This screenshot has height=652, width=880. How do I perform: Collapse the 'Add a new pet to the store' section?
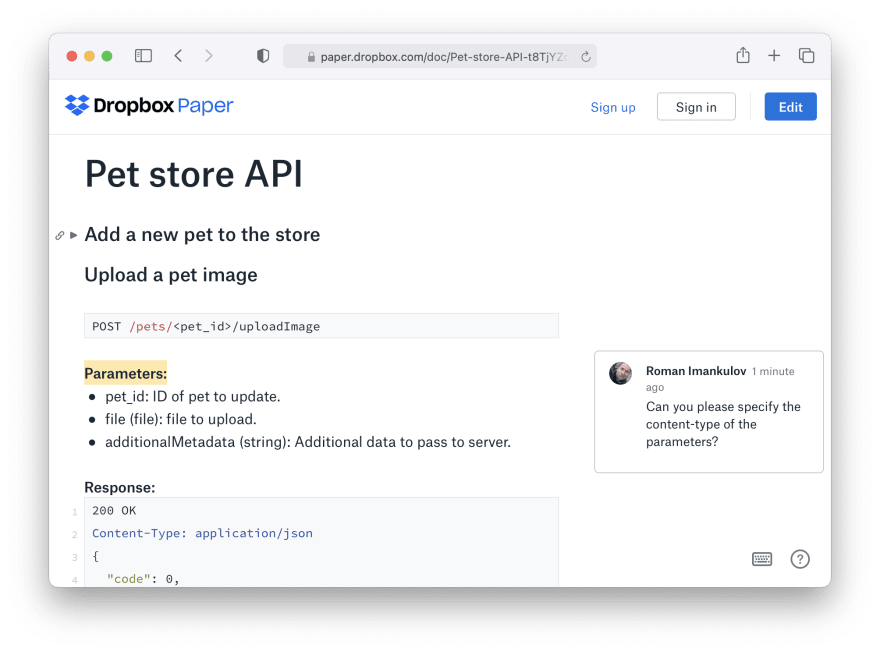tap(74, 235)
